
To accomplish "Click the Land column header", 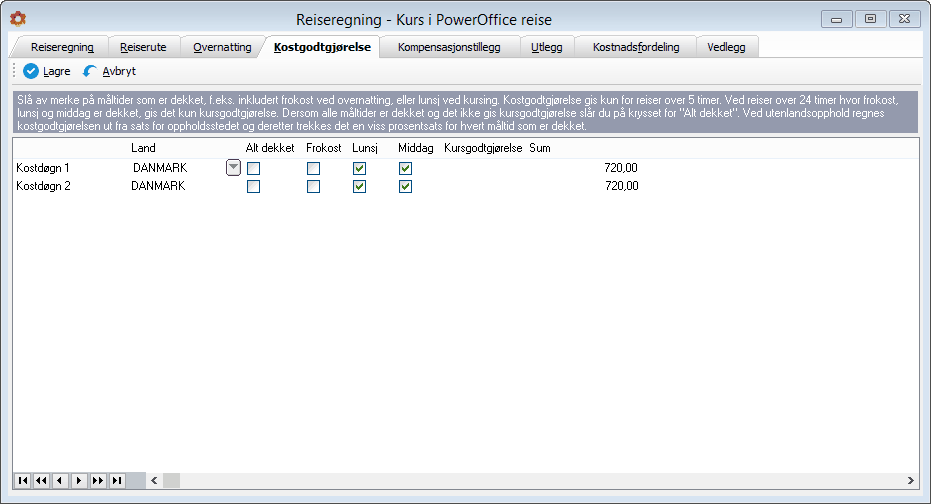I will 144,148.
